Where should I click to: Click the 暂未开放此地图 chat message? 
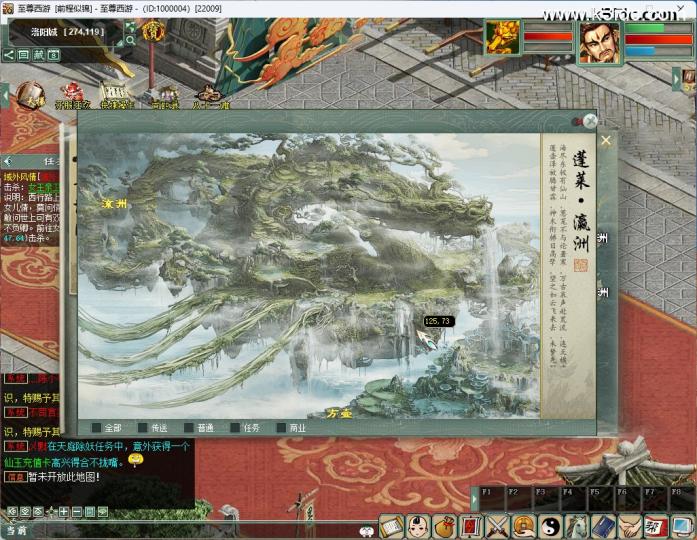pyautogui.click(x=64, y=477)
